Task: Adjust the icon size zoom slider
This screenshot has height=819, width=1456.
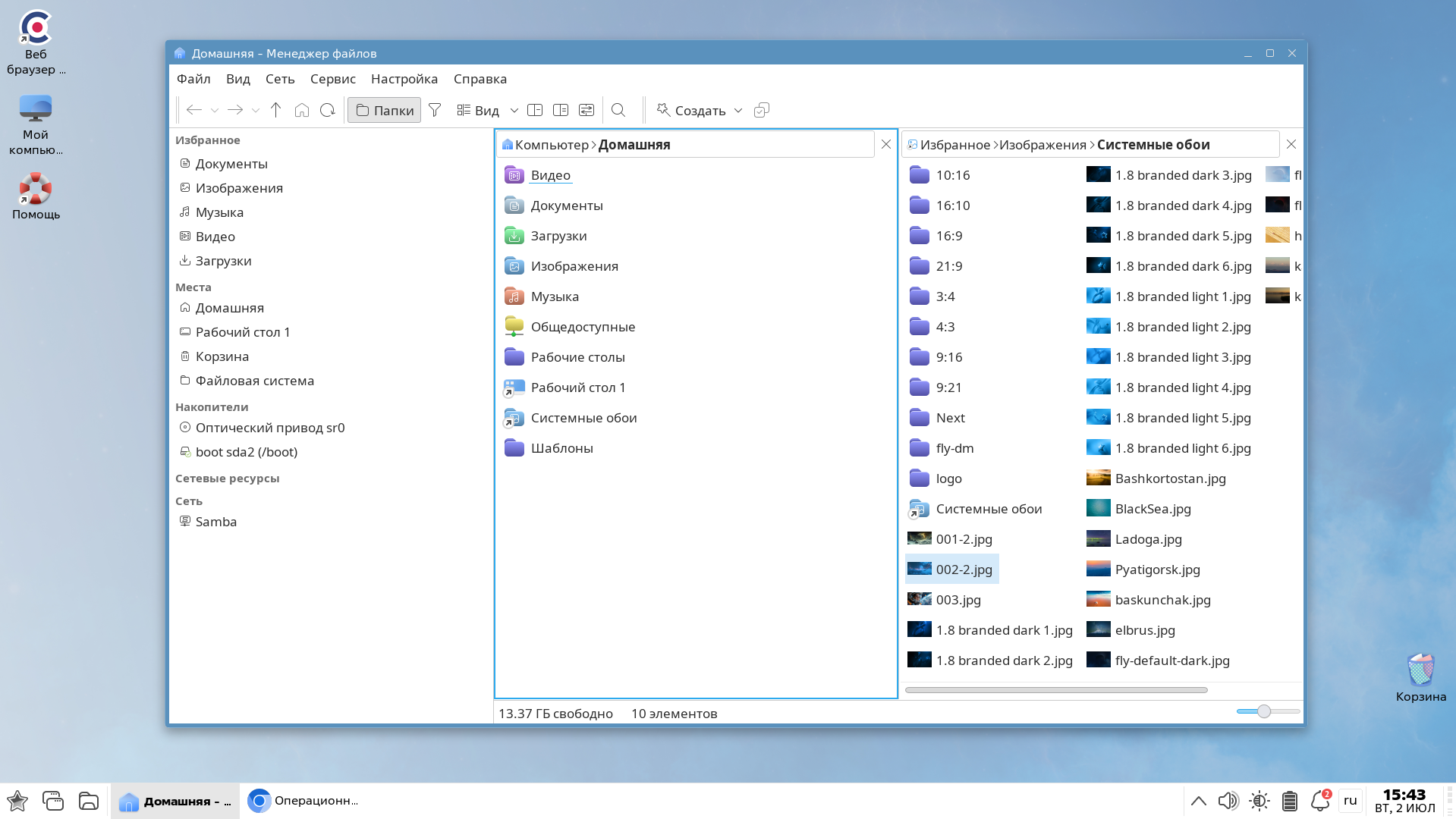Action: (1263, 711)
